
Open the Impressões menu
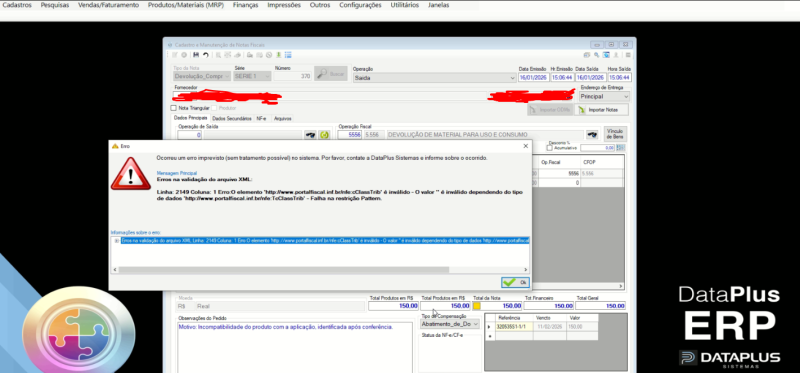point(284,5)
